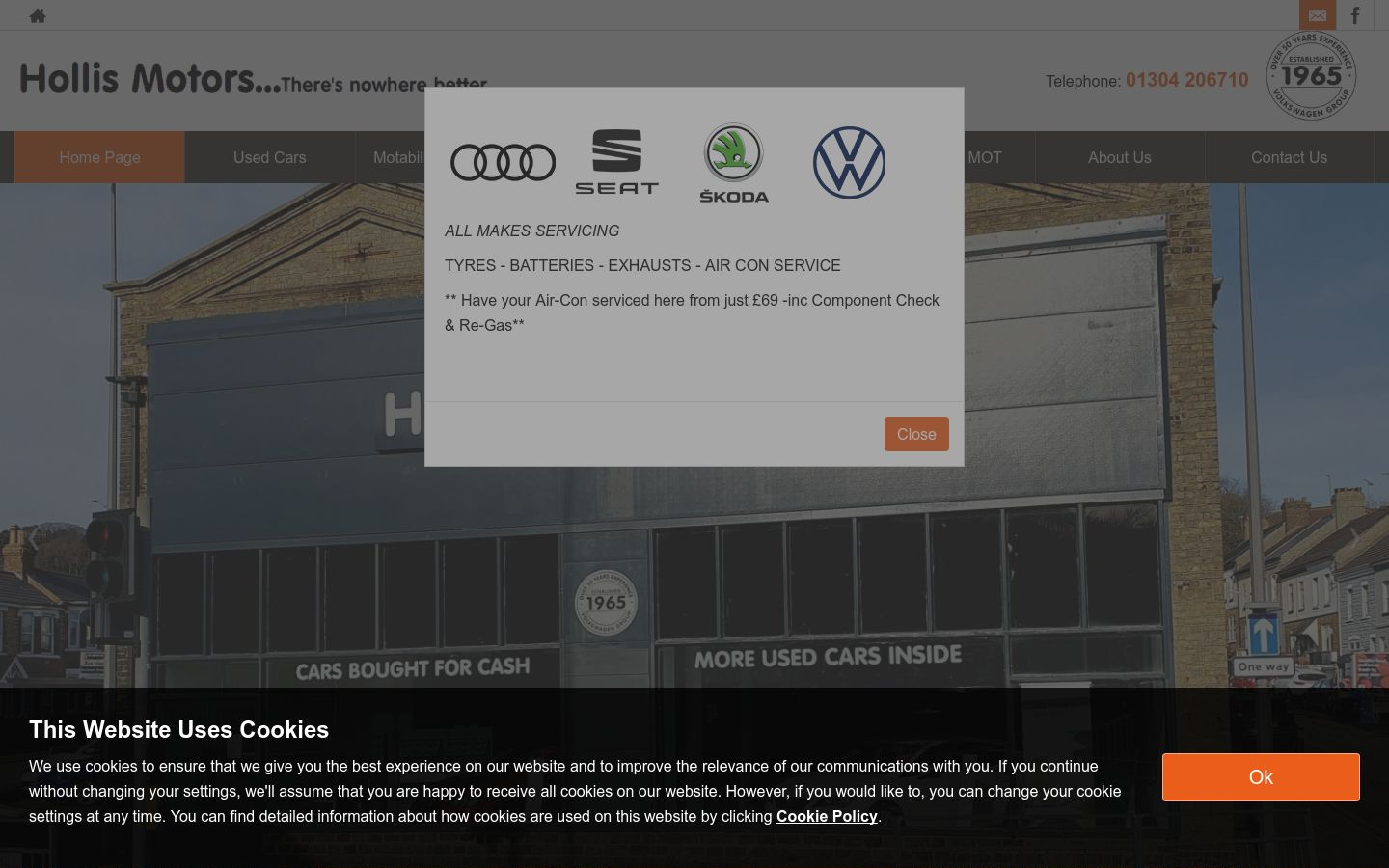The height and width of the screenshot is (868, 1389).
Task: Open the Used Cars menu item
Action: coord(269,157)
